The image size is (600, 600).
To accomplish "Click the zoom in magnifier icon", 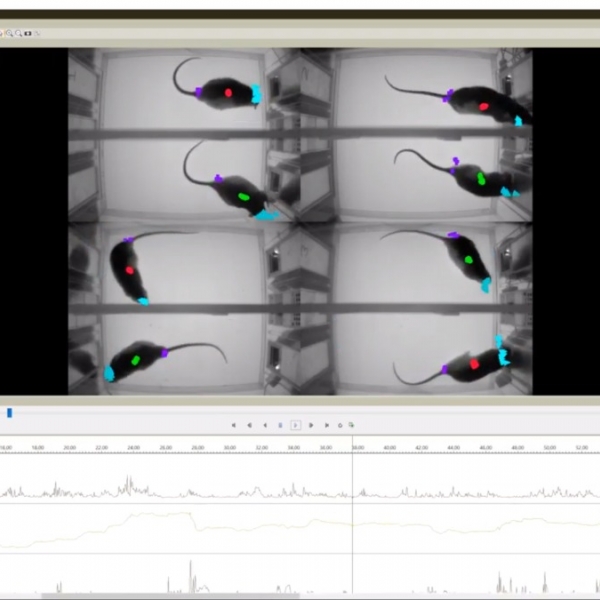I will (8, 33).
